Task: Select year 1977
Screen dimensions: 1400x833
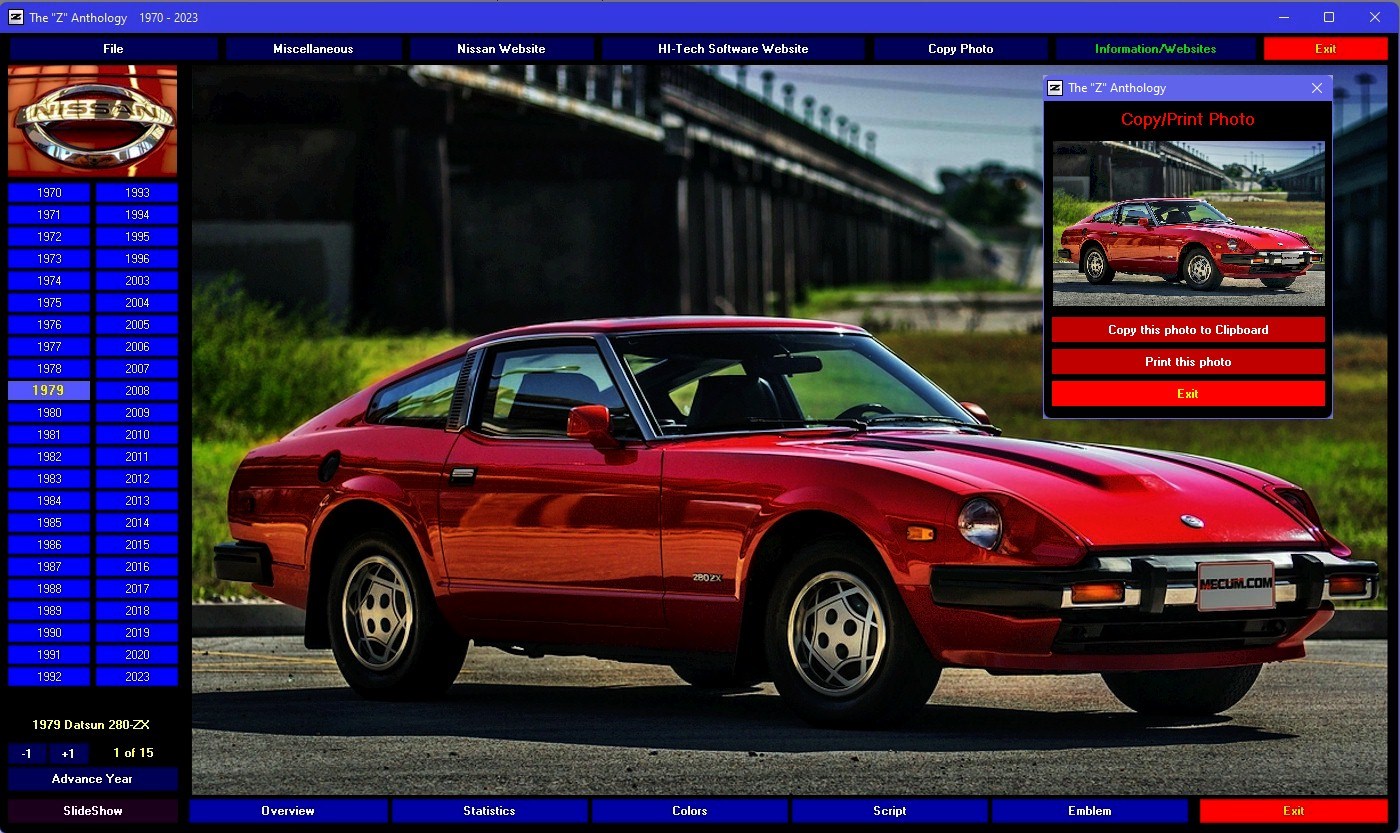Action: coord(49,347)
